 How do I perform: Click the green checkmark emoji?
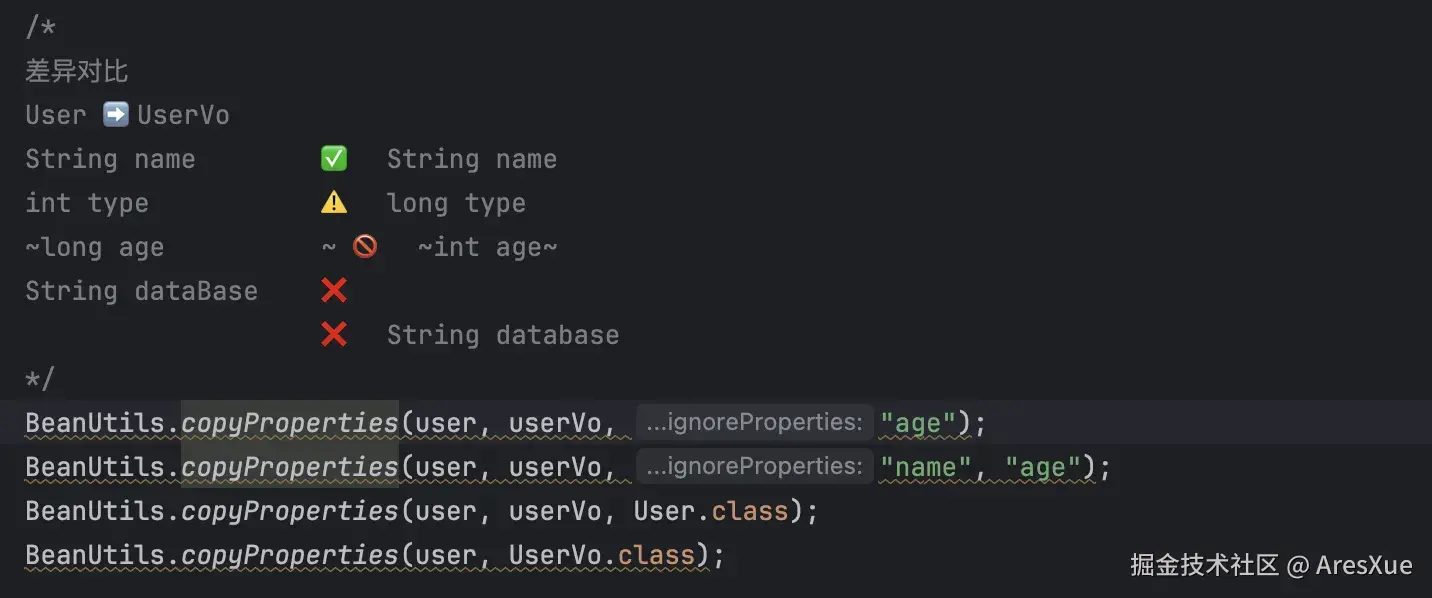click(x=334, y=159)
